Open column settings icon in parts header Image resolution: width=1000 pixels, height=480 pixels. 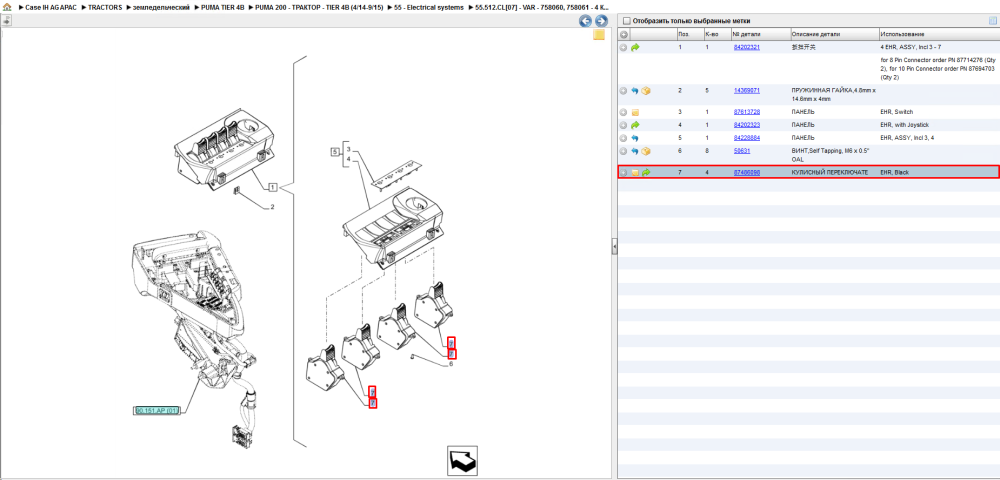992,20
